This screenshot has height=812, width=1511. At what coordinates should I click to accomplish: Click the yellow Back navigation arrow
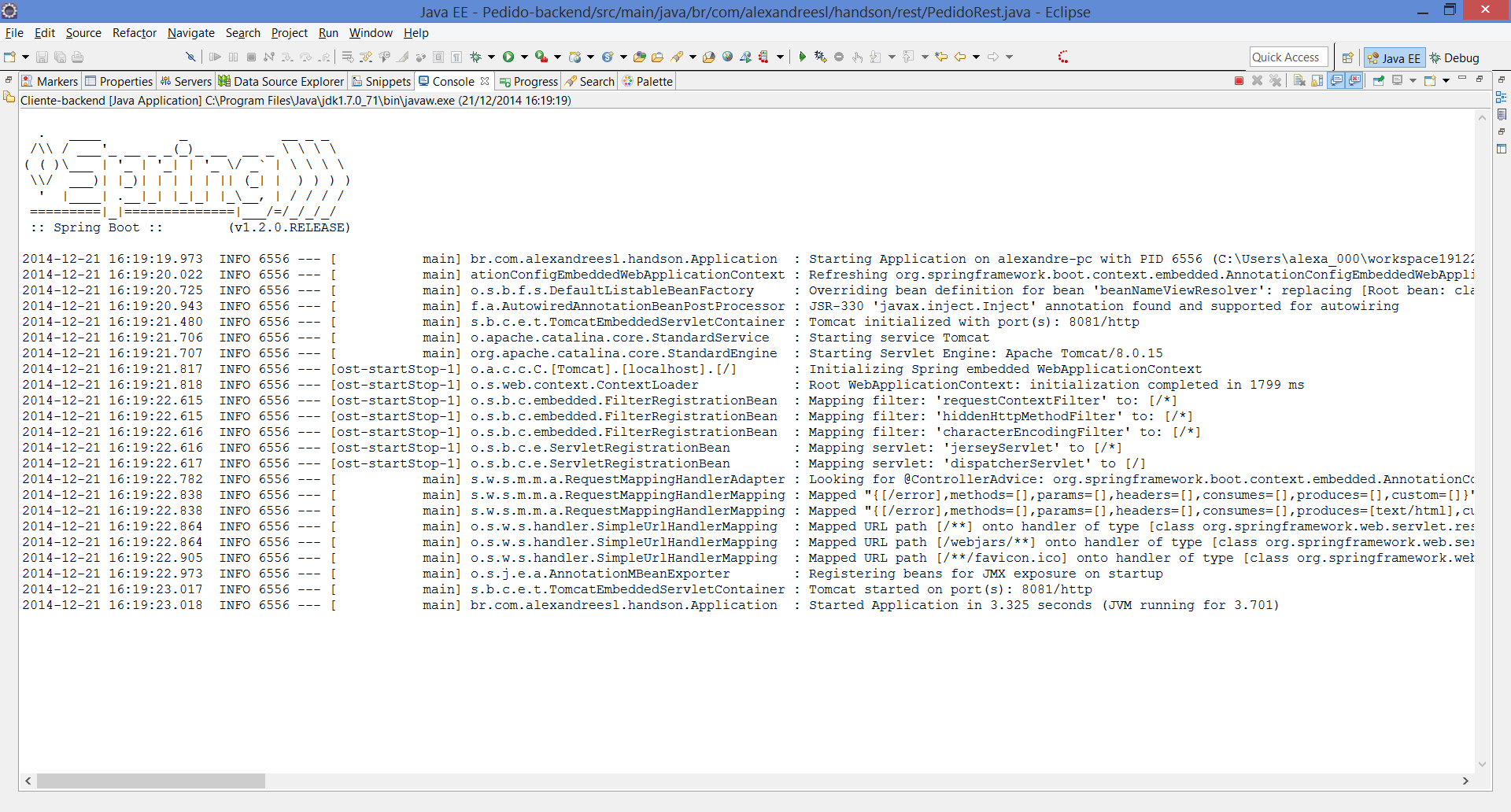pos(960,57)
